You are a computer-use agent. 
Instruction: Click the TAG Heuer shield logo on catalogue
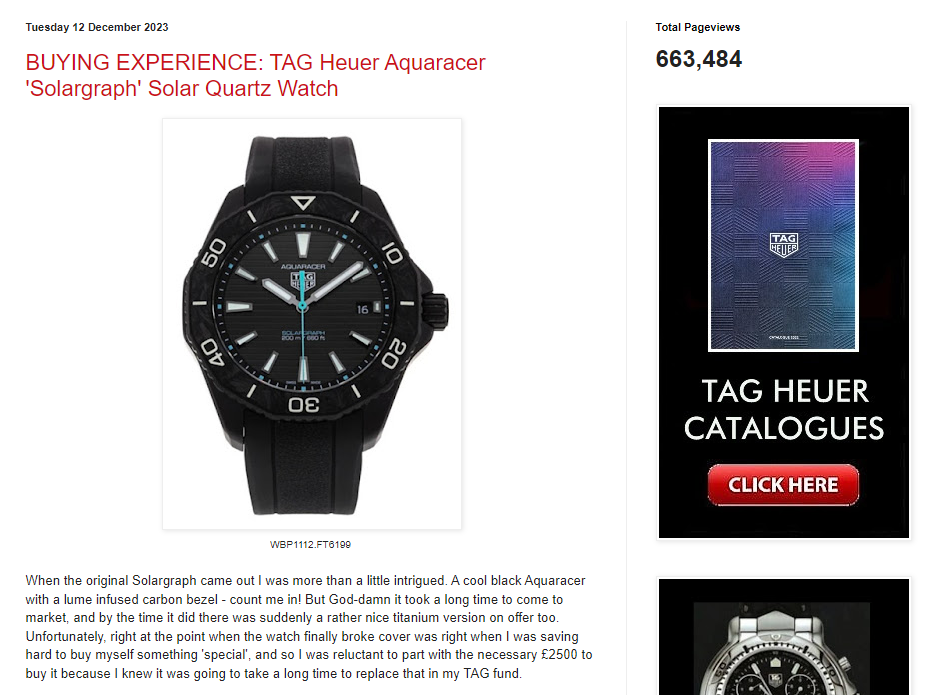point(783,245)
